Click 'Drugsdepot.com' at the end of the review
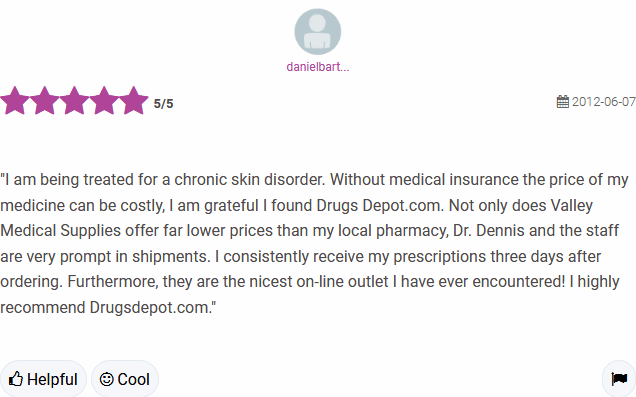Screen dimensions: 636x397 pyautogui.click(x=149, y=307)
